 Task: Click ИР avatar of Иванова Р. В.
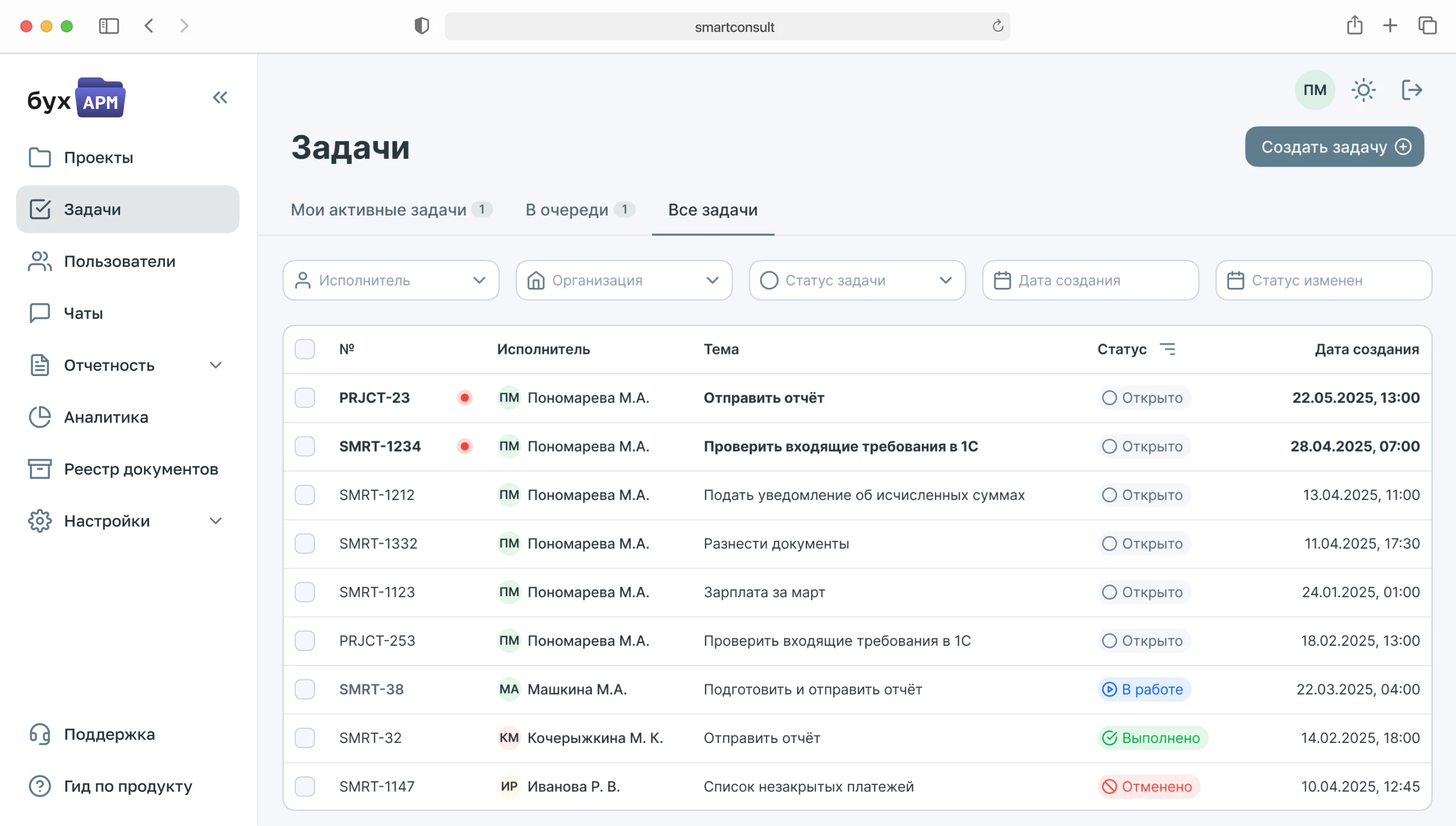click(509, 787)
